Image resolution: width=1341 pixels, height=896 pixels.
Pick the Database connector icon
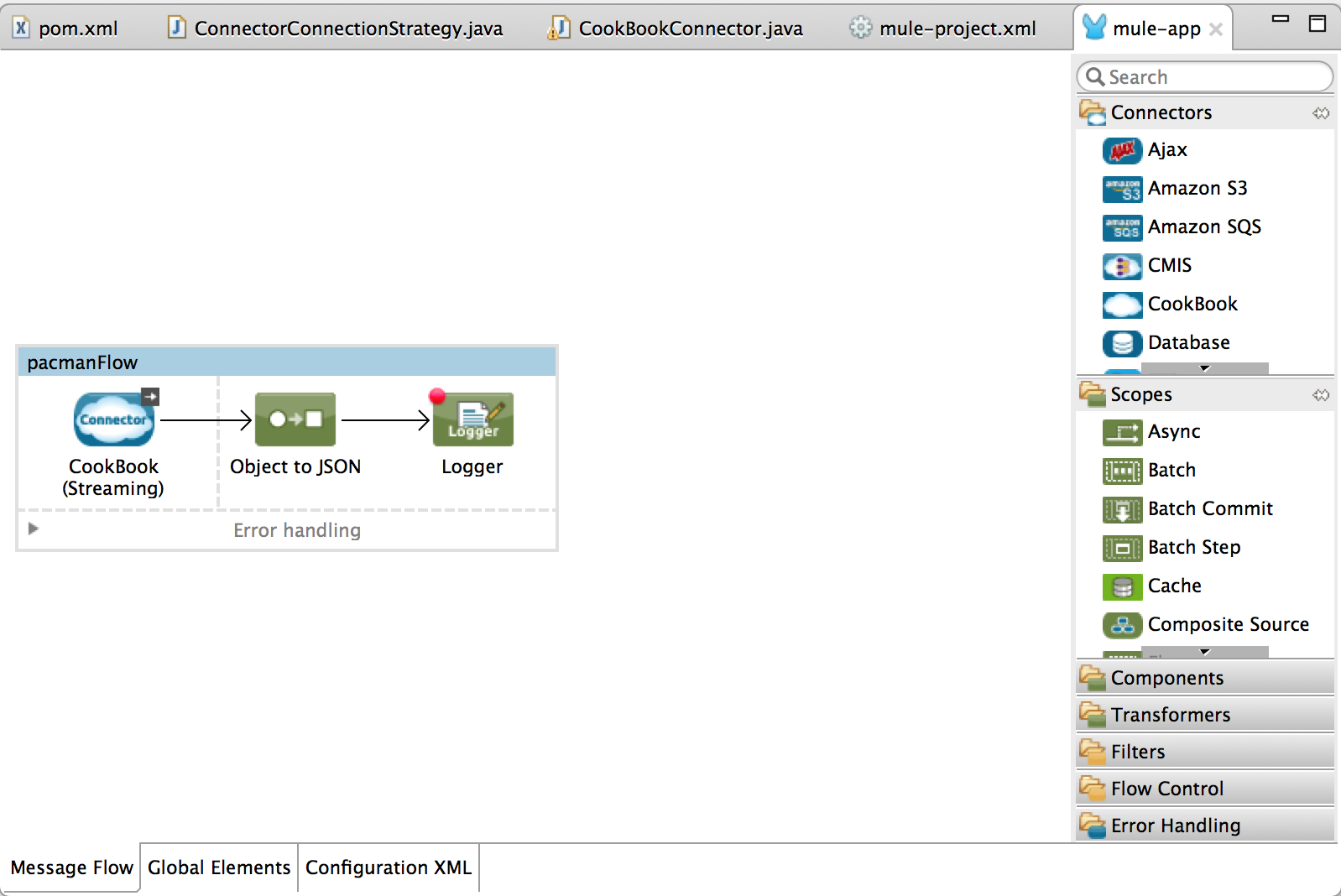[1122, 343]
